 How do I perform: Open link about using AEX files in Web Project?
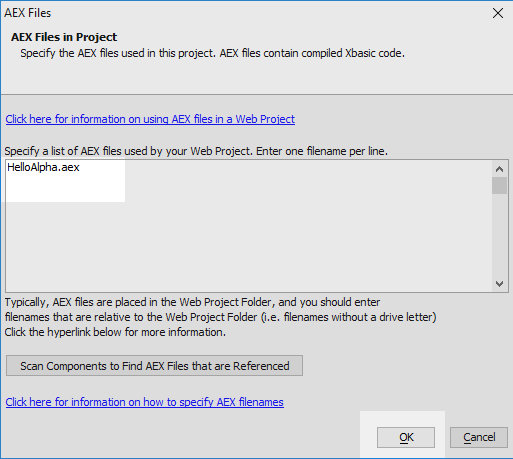pos(150,119)
